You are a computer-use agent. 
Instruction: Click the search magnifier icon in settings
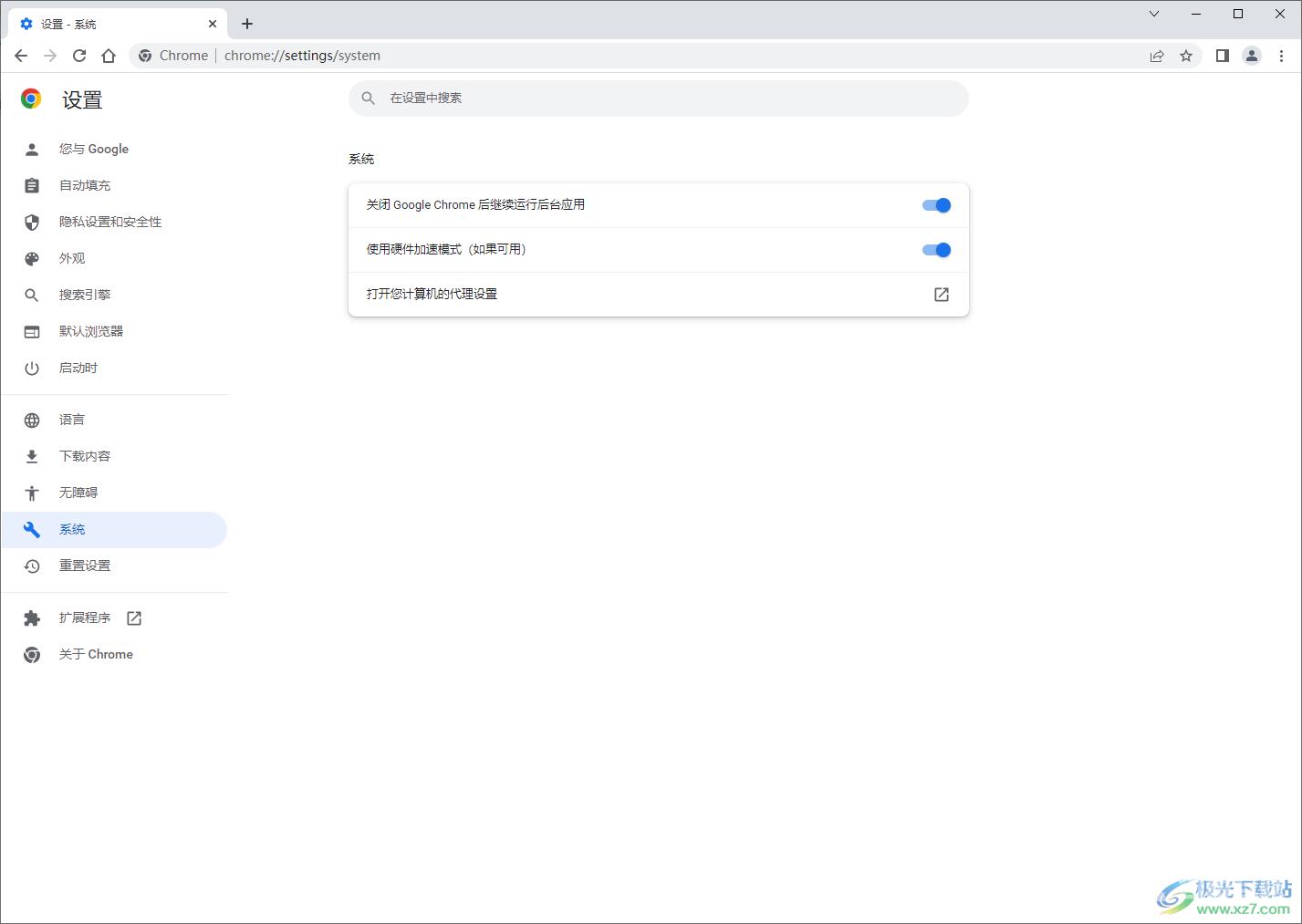369,98
